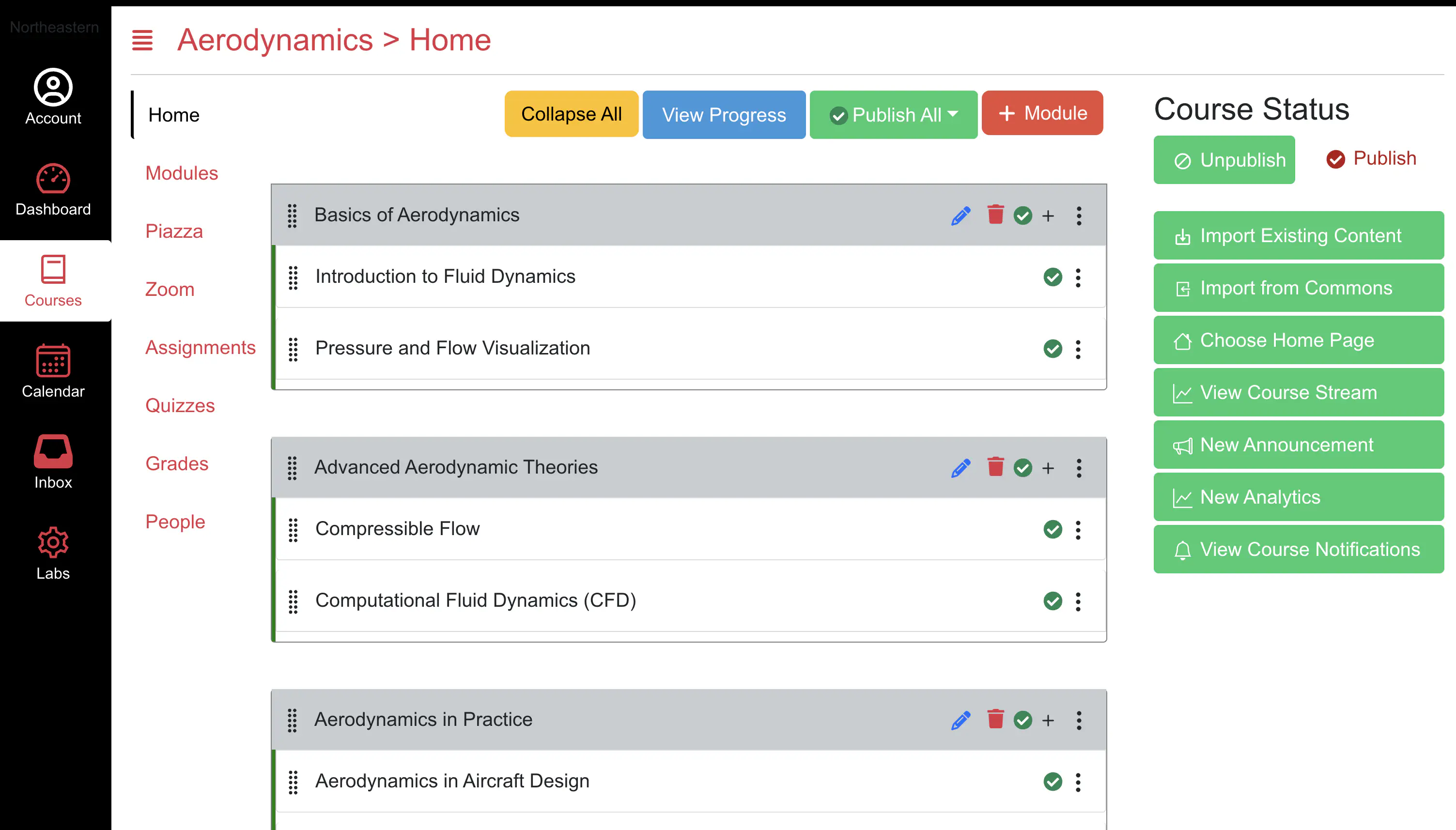Click the Import Existing Content button
1456x830 pixels.
pyautogui.click(x=1298, y=235)
